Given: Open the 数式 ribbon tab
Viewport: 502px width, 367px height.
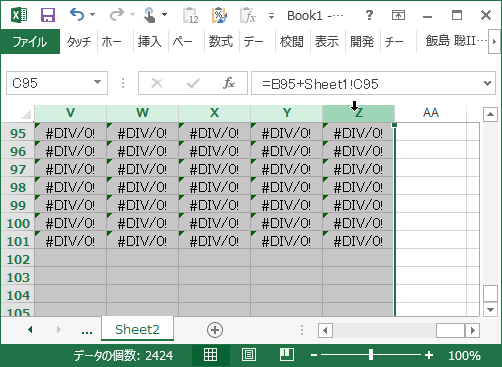Looking at the screenshot, I should coord(221,42).
